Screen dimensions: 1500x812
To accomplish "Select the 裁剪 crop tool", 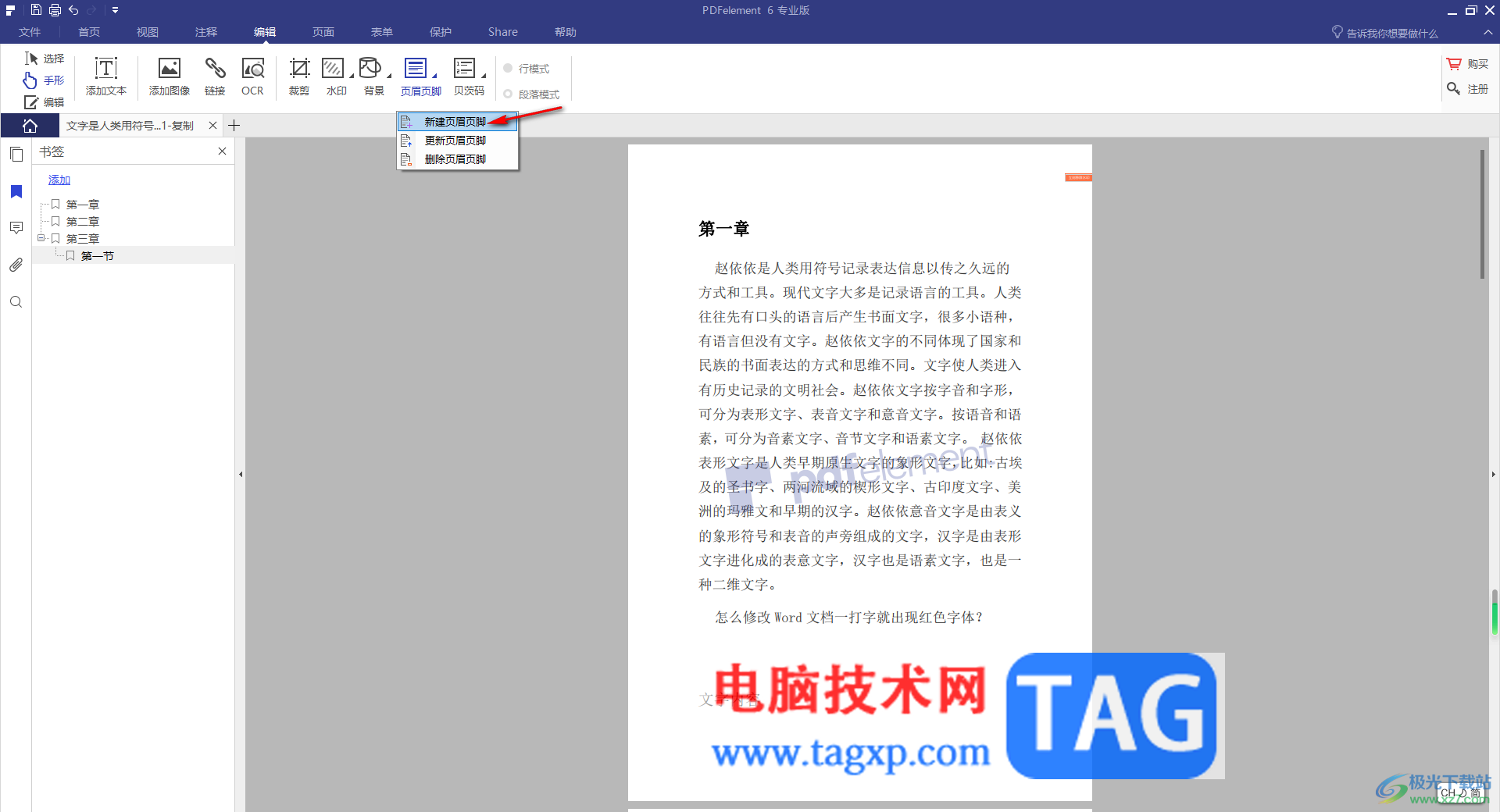I will [299, 77].
